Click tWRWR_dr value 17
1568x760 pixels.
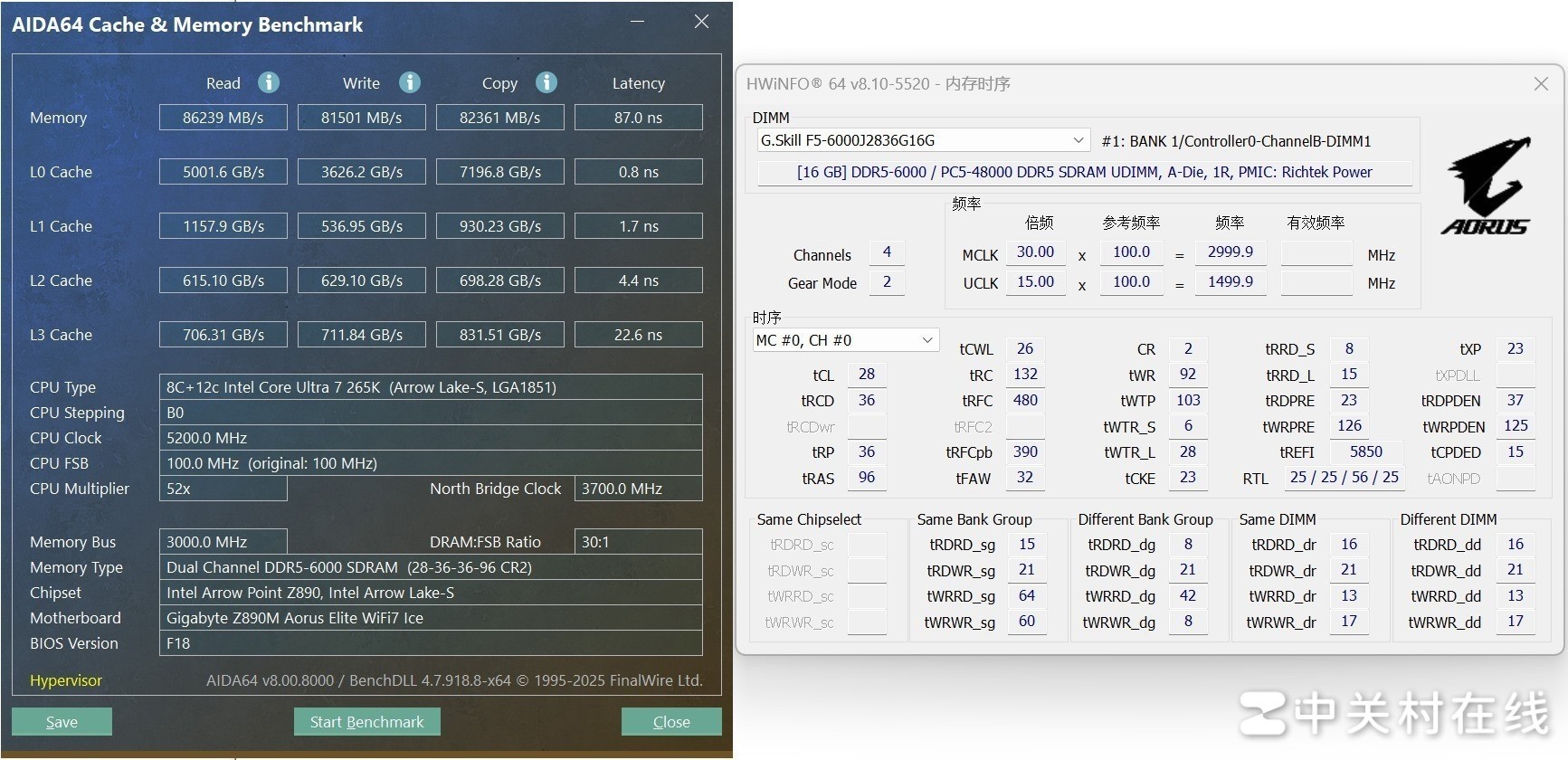(1349, 622)
